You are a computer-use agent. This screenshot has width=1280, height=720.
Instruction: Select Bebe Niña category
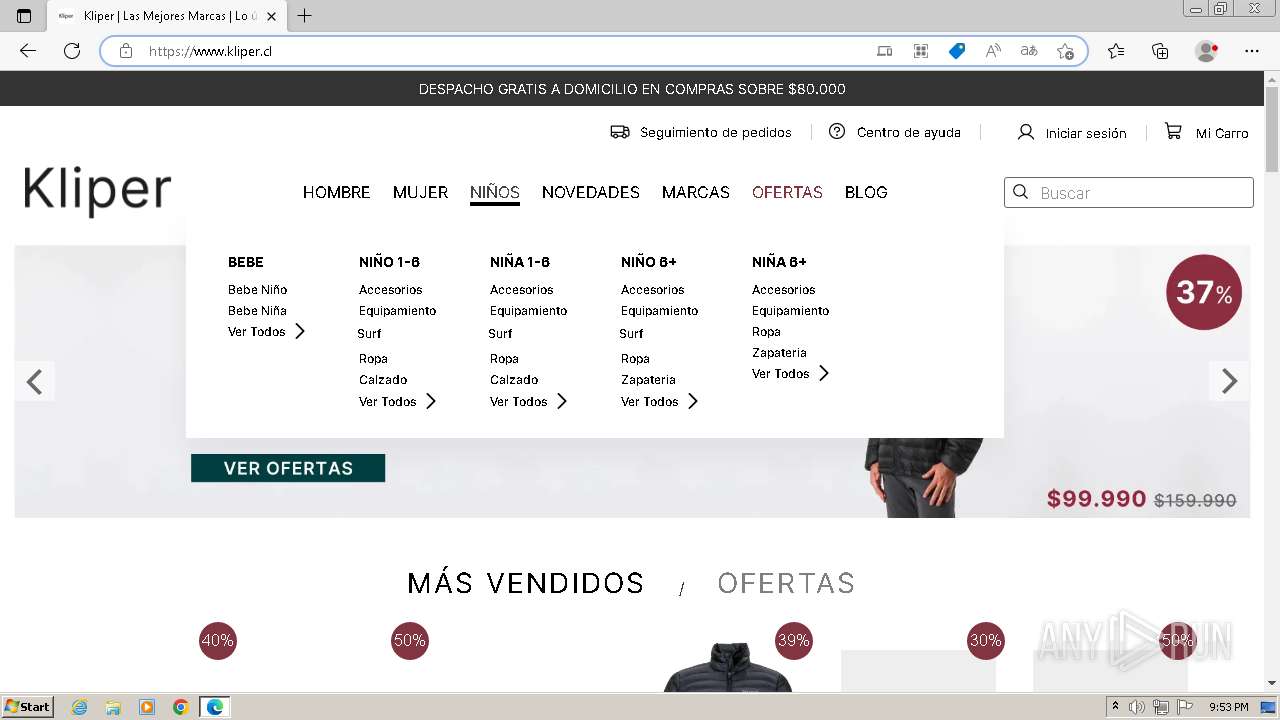pyautogui.click(x=257, y=310)
